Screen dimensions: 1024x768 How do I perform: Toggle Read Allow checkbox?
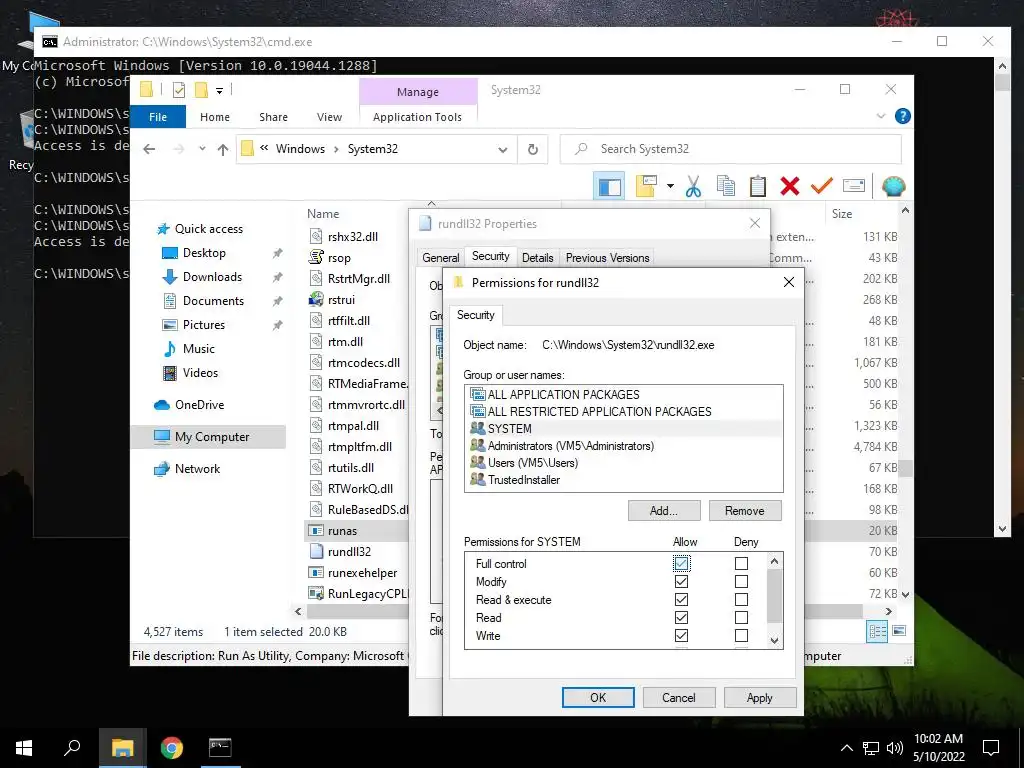point(681,617)
